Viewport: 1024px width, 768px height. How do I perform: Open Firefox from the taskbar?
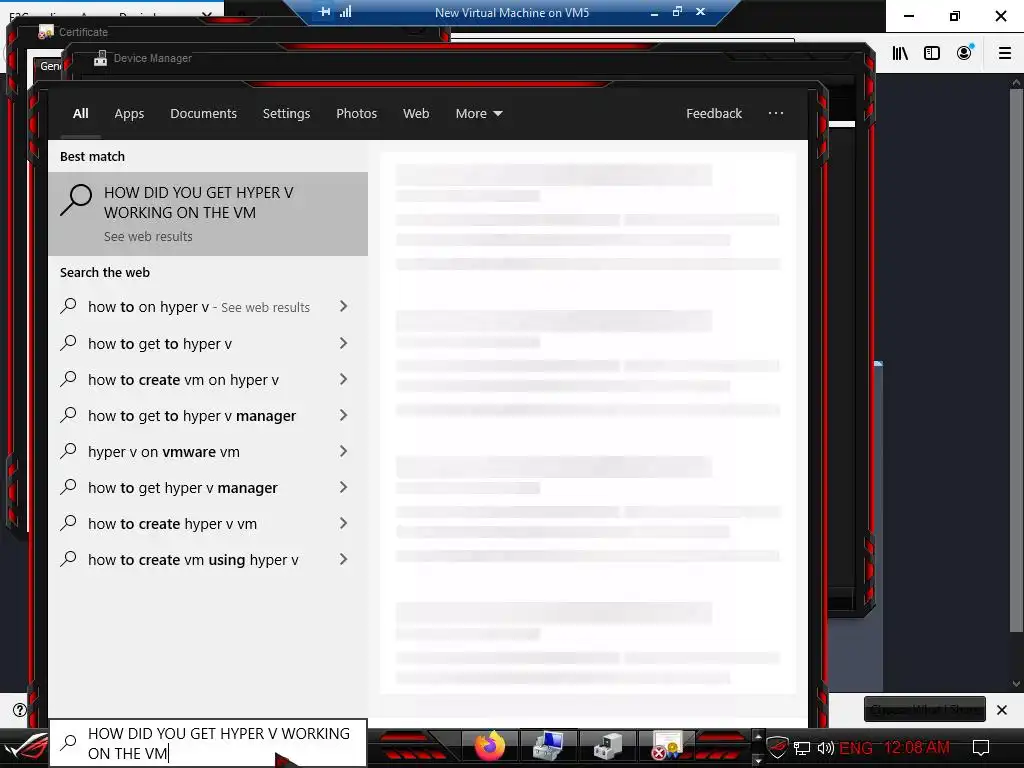pyautogui.click(x=490, y=746)
